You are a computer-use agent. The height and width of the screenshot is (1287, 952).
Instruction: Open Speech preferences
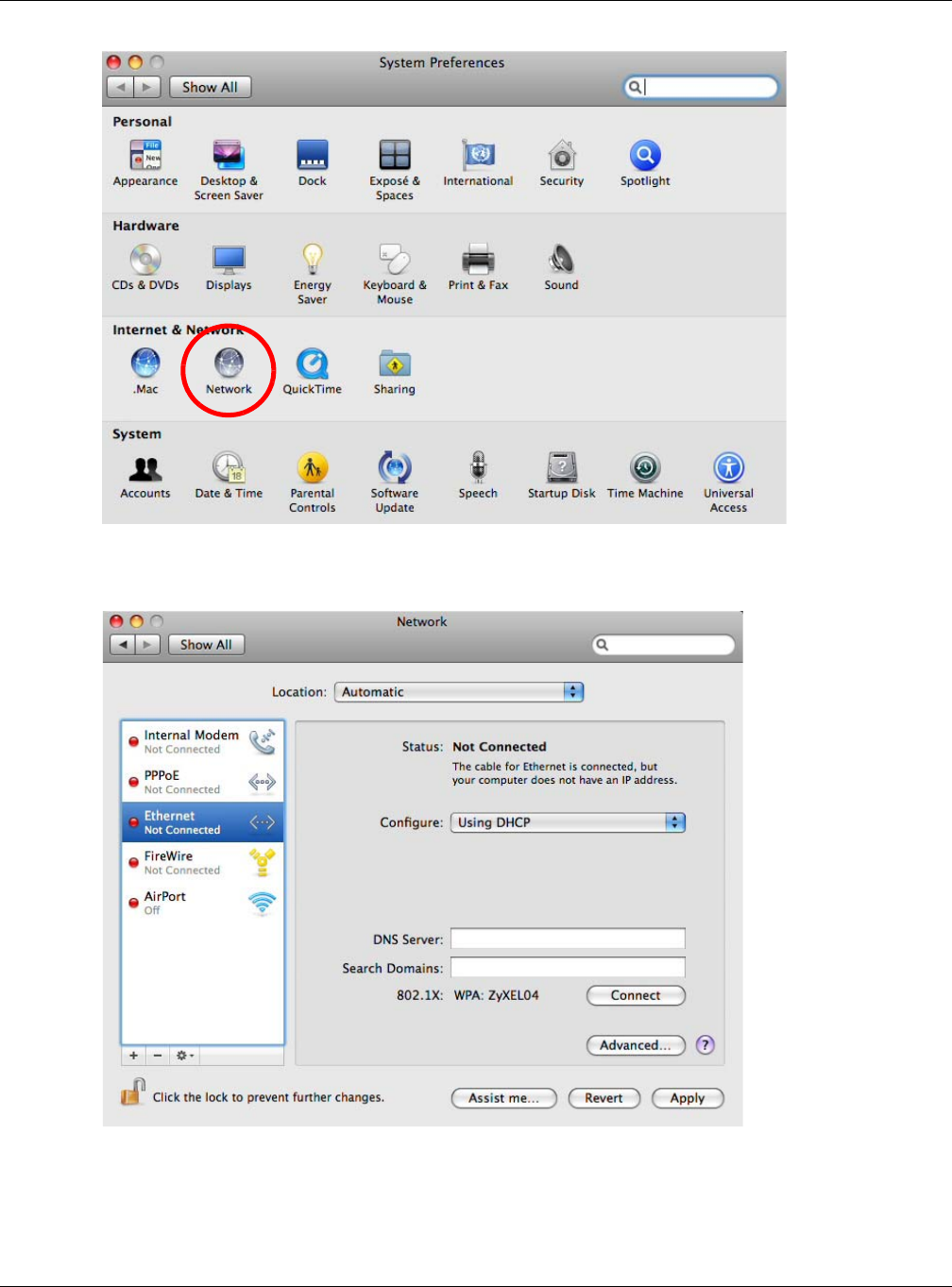click(x=478, y=475)
